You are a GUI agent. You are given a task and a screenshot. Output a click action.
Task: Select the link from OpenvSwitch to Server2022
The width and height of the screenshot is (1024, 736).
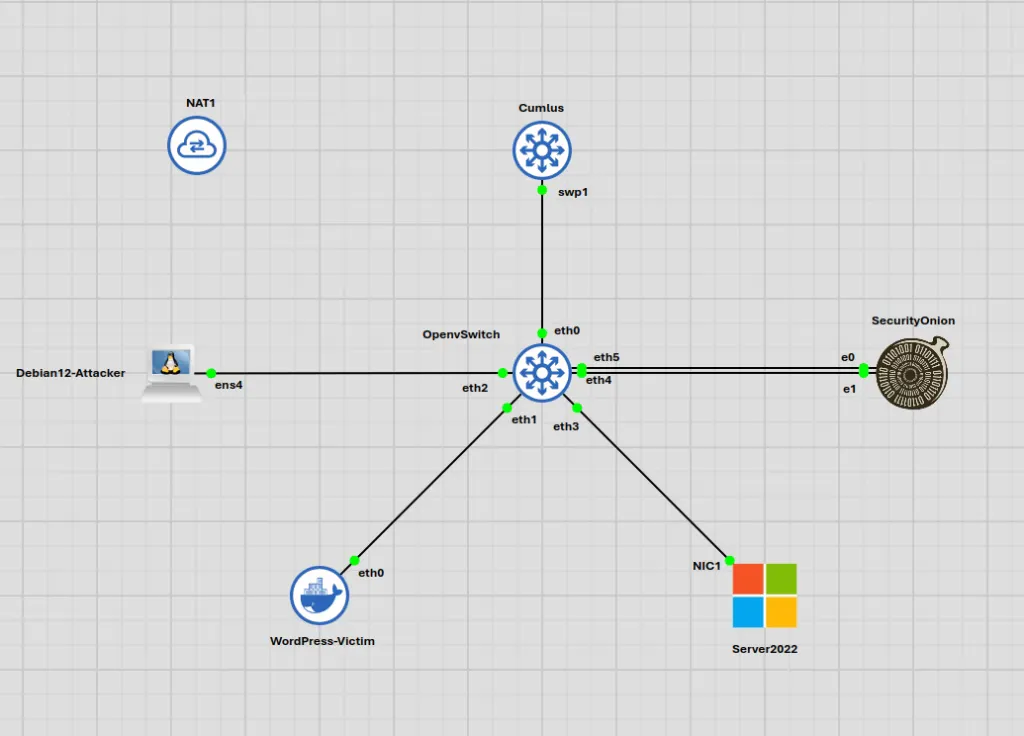click(x=653, y=484)
